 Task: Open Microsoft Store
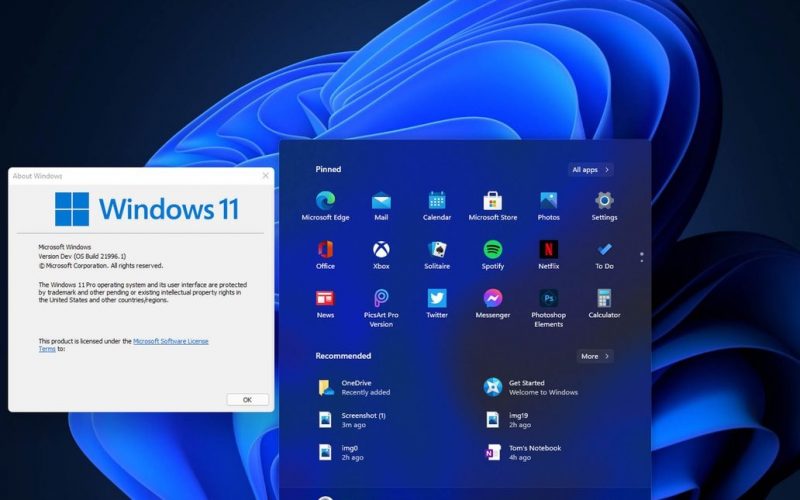pyautogui.click(x=492, y=206)
